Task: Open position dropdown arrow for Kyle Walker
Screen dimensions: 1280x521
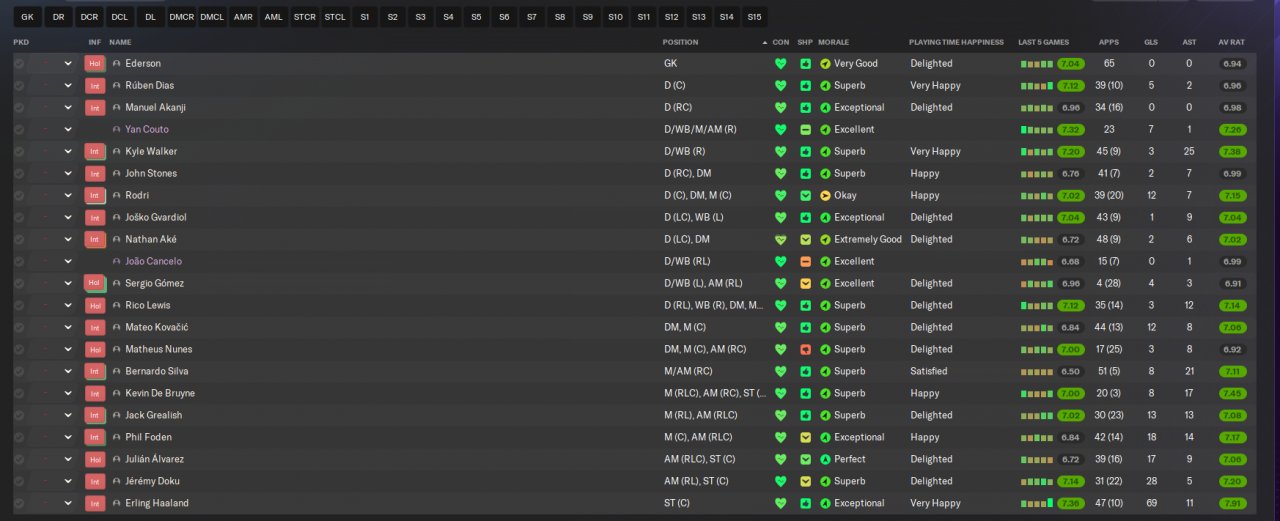Action: [x=68, y=151]
